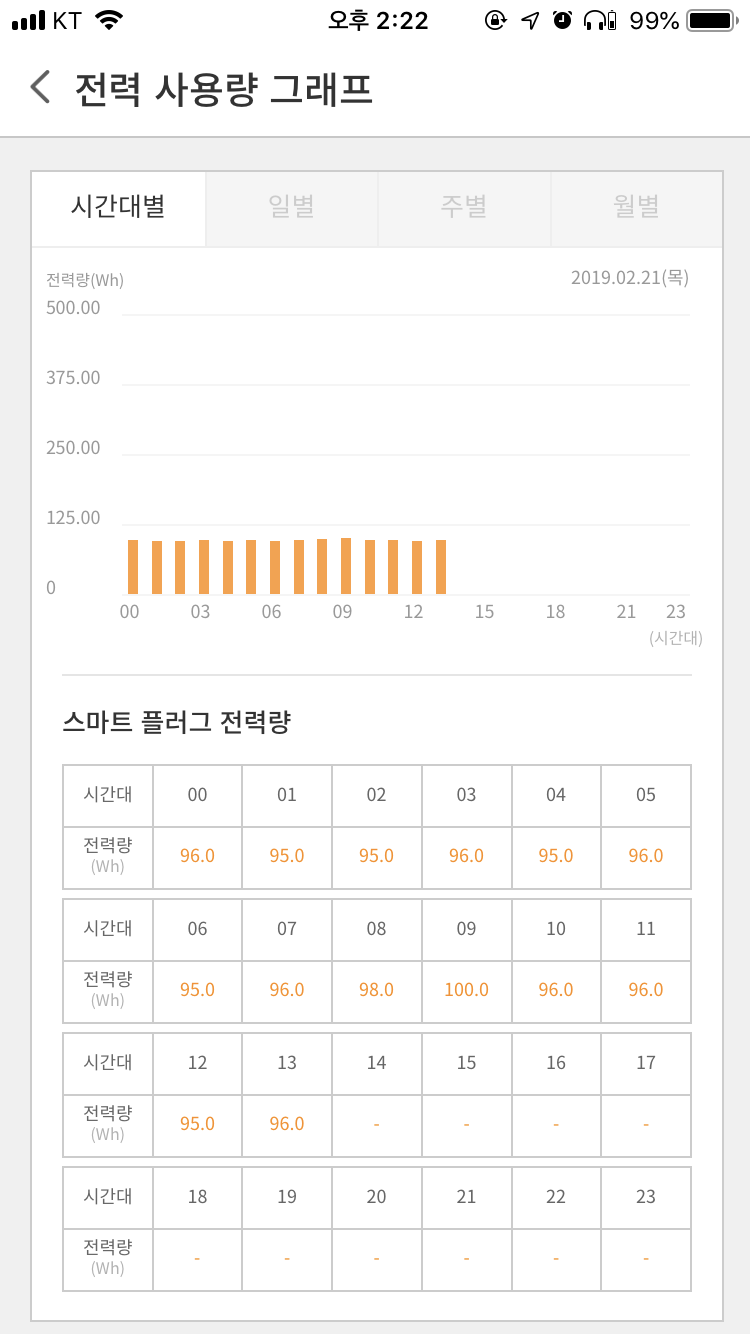Switch to the 월별 tab

tap(637, 208)
